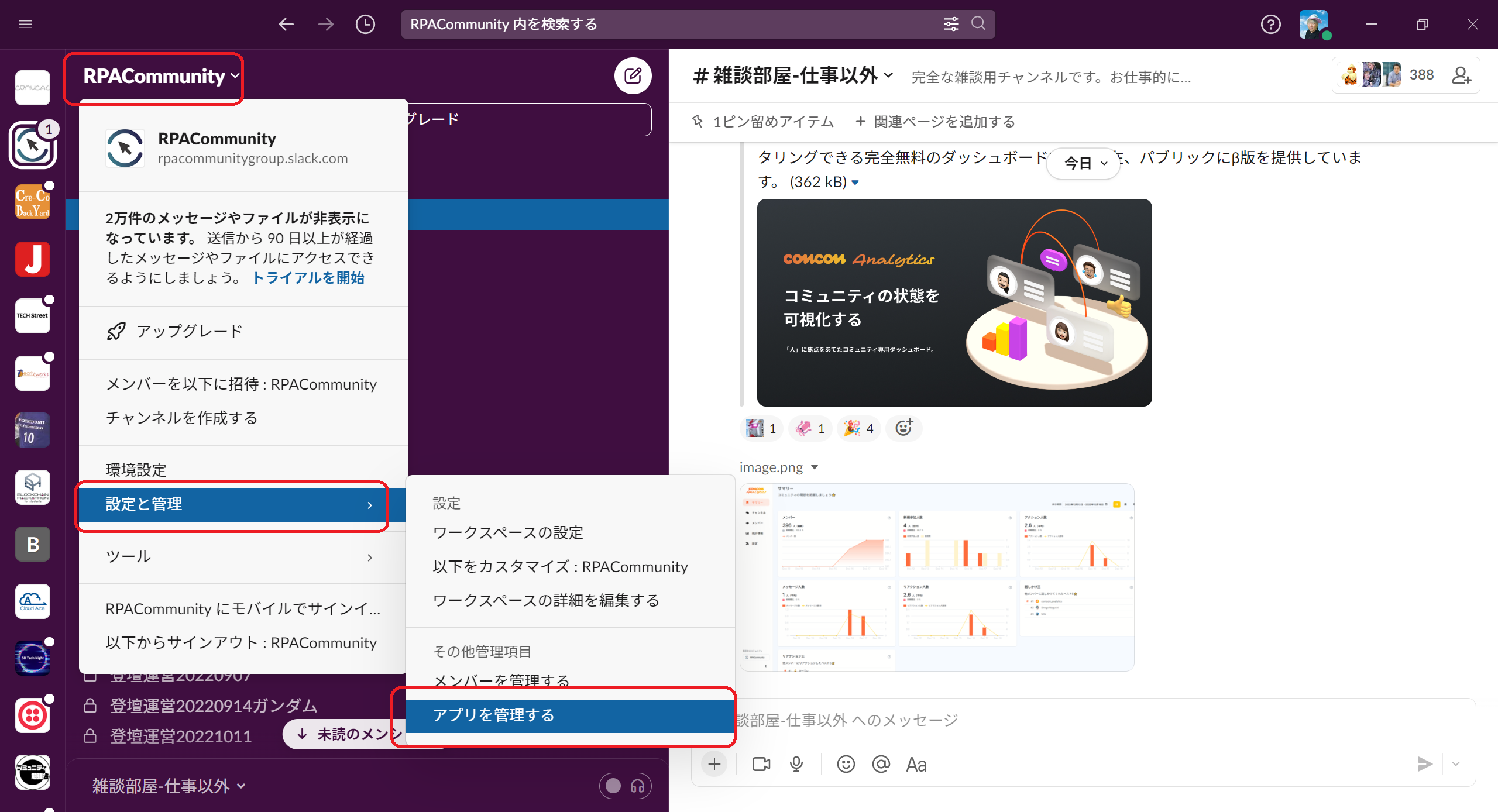Add a reaction via the add-reaction icon
This screenshot has height=812, width=1498.
point(903,428)
